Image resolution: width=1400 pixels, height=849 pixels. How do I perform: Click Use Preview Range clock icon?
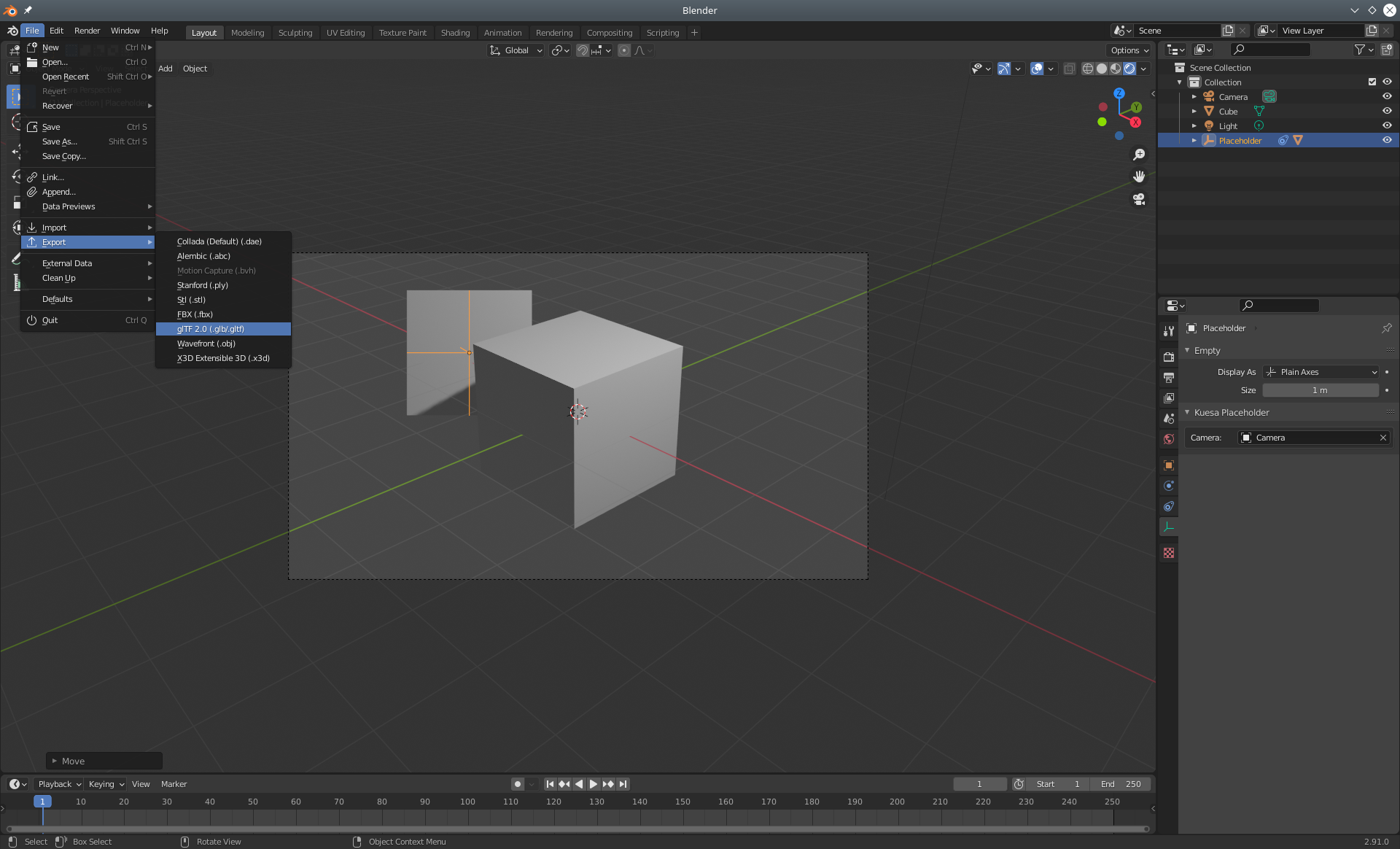pyautogui.click(x=1019, y=784)
